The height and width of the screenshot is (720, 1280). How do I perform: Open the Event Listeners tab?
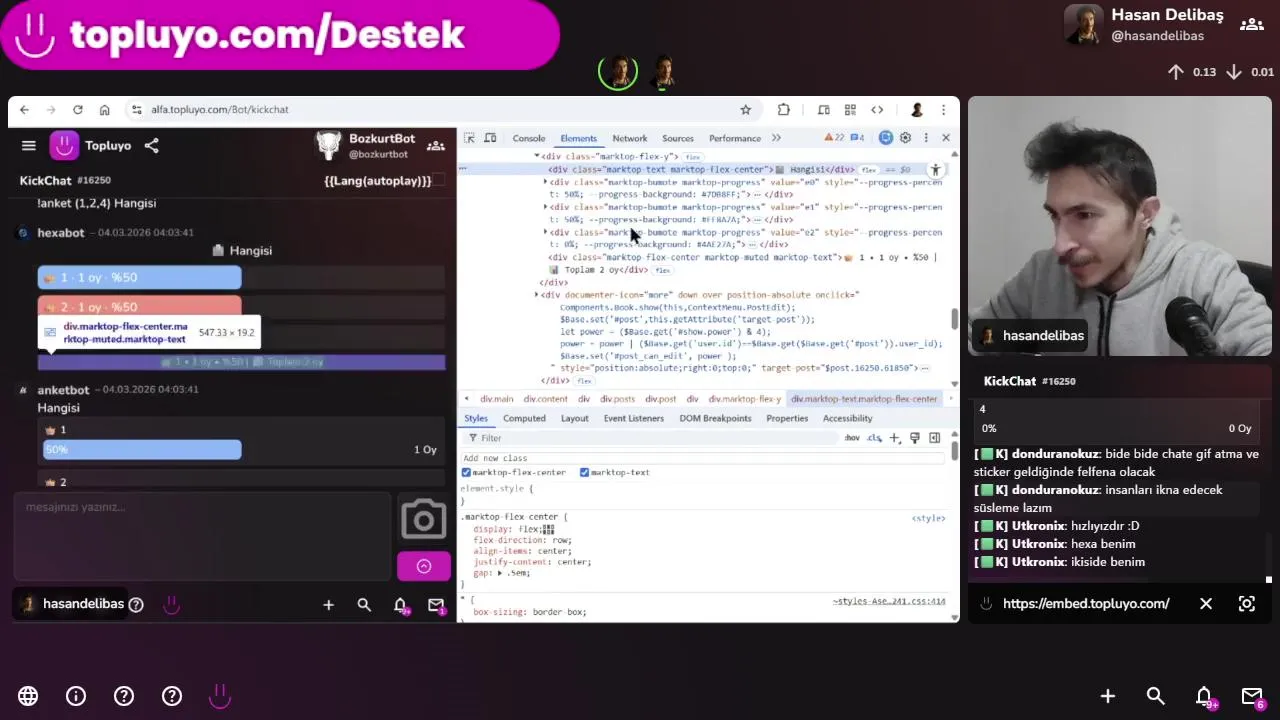(x=634, y=418)
